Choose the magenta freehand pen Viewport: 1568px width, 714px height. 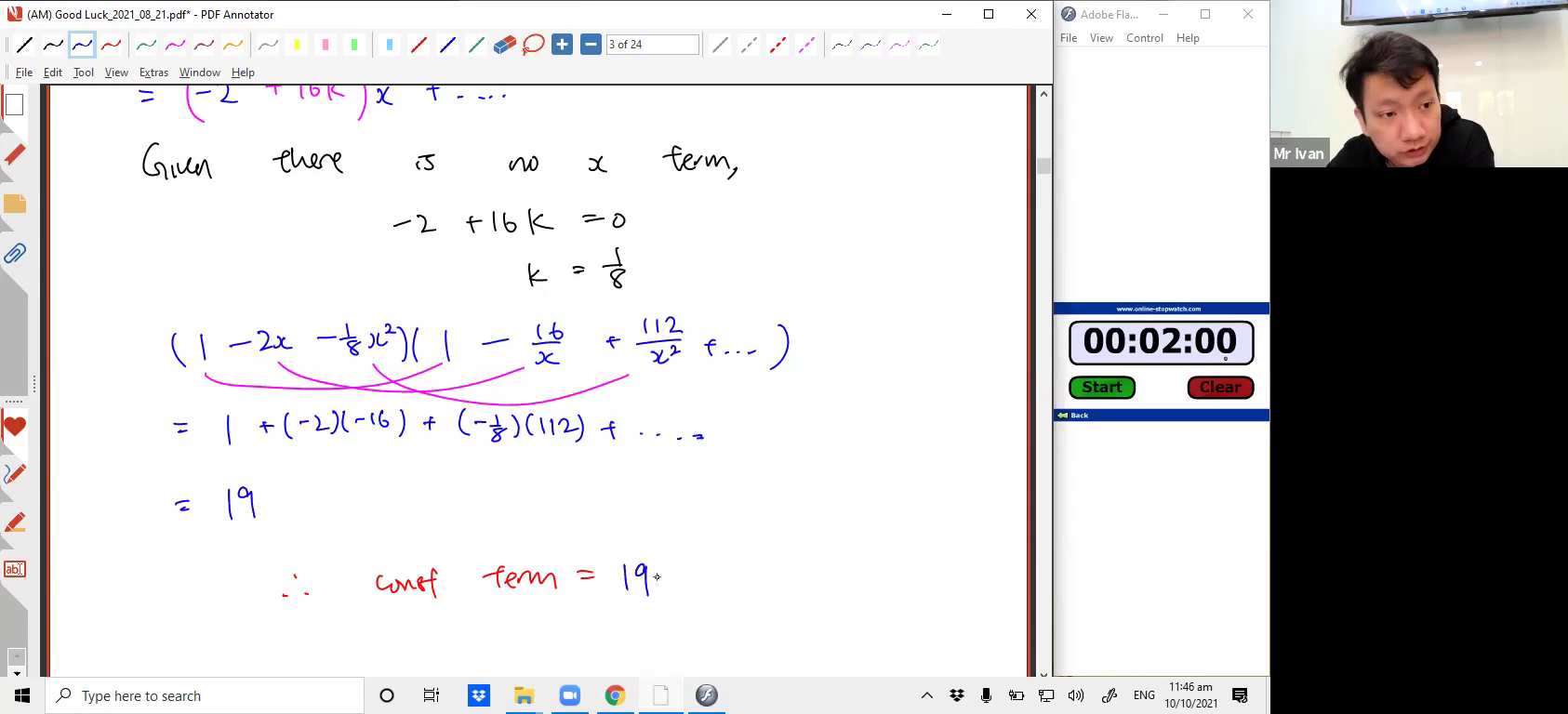[x=175, y=45]
